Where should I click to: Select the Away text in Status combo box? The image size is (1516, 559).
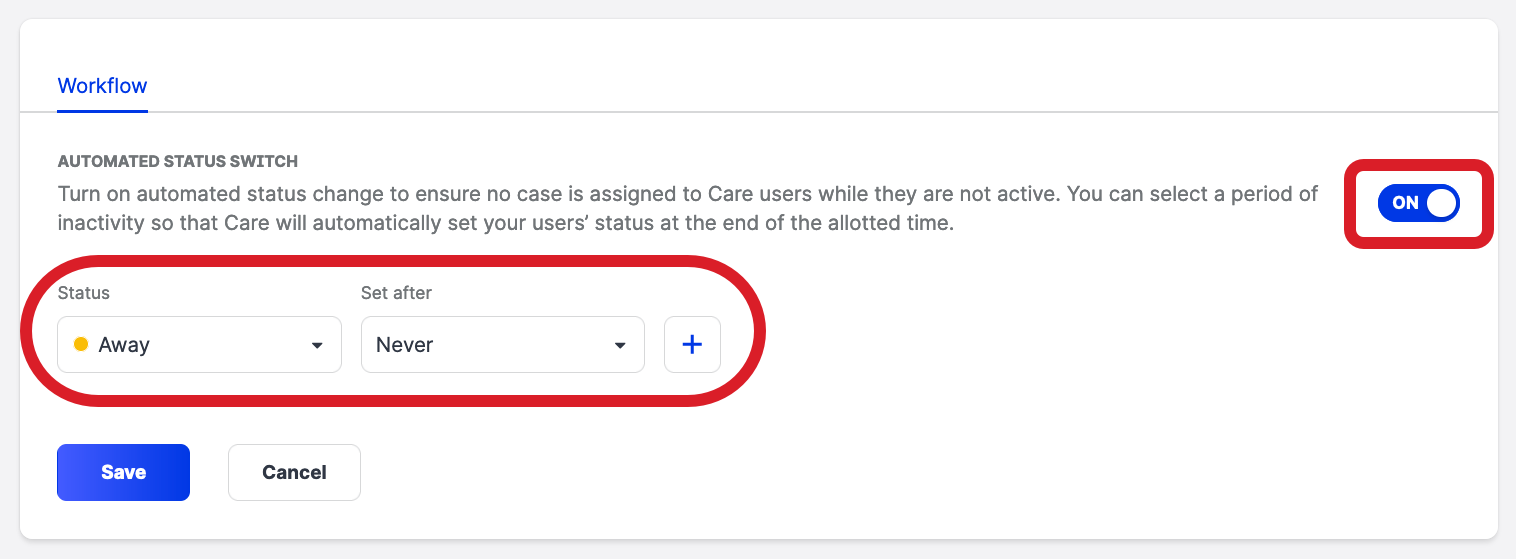click(x=124, y=345)
